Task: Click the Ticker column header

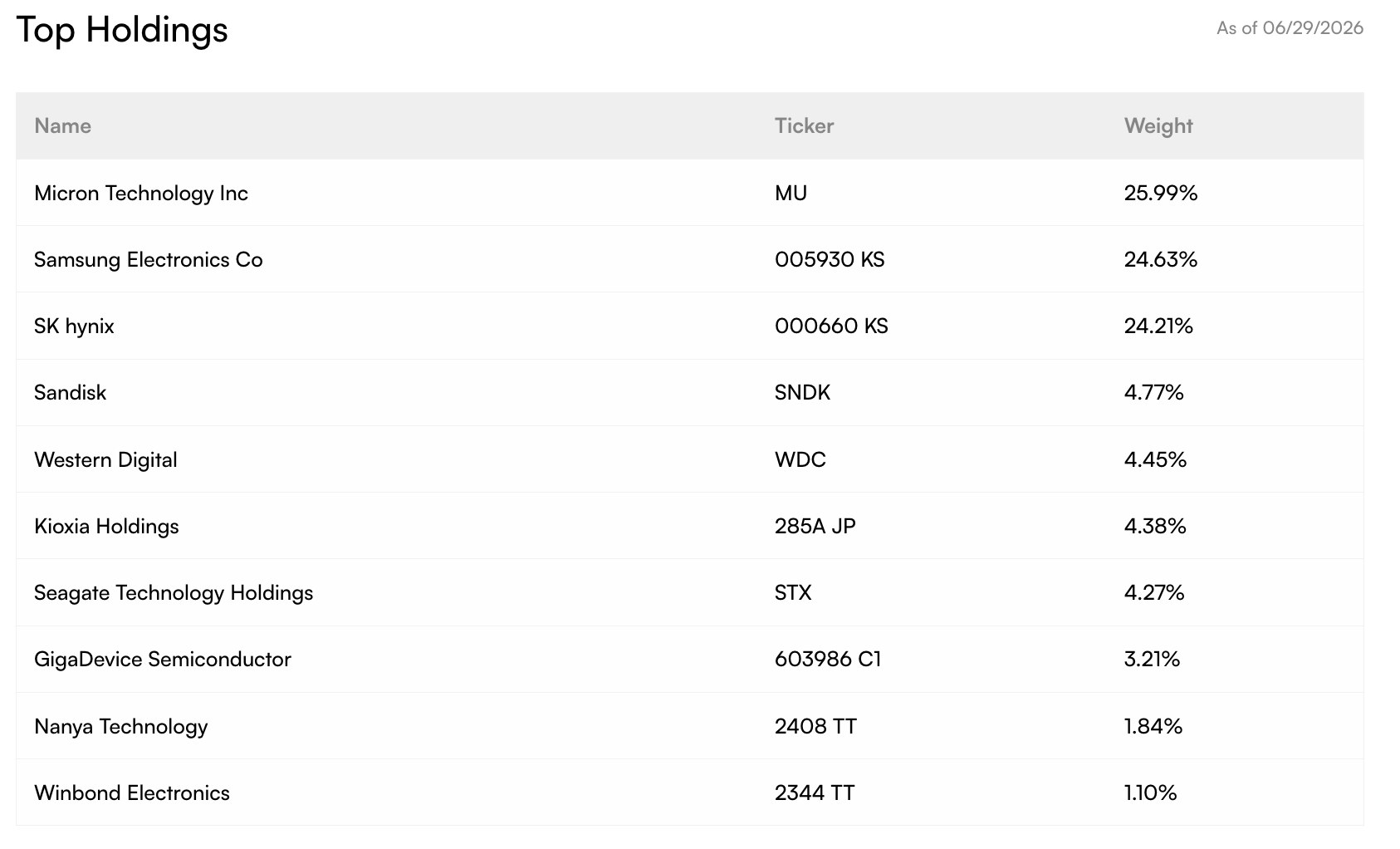Action: [804, 125]
